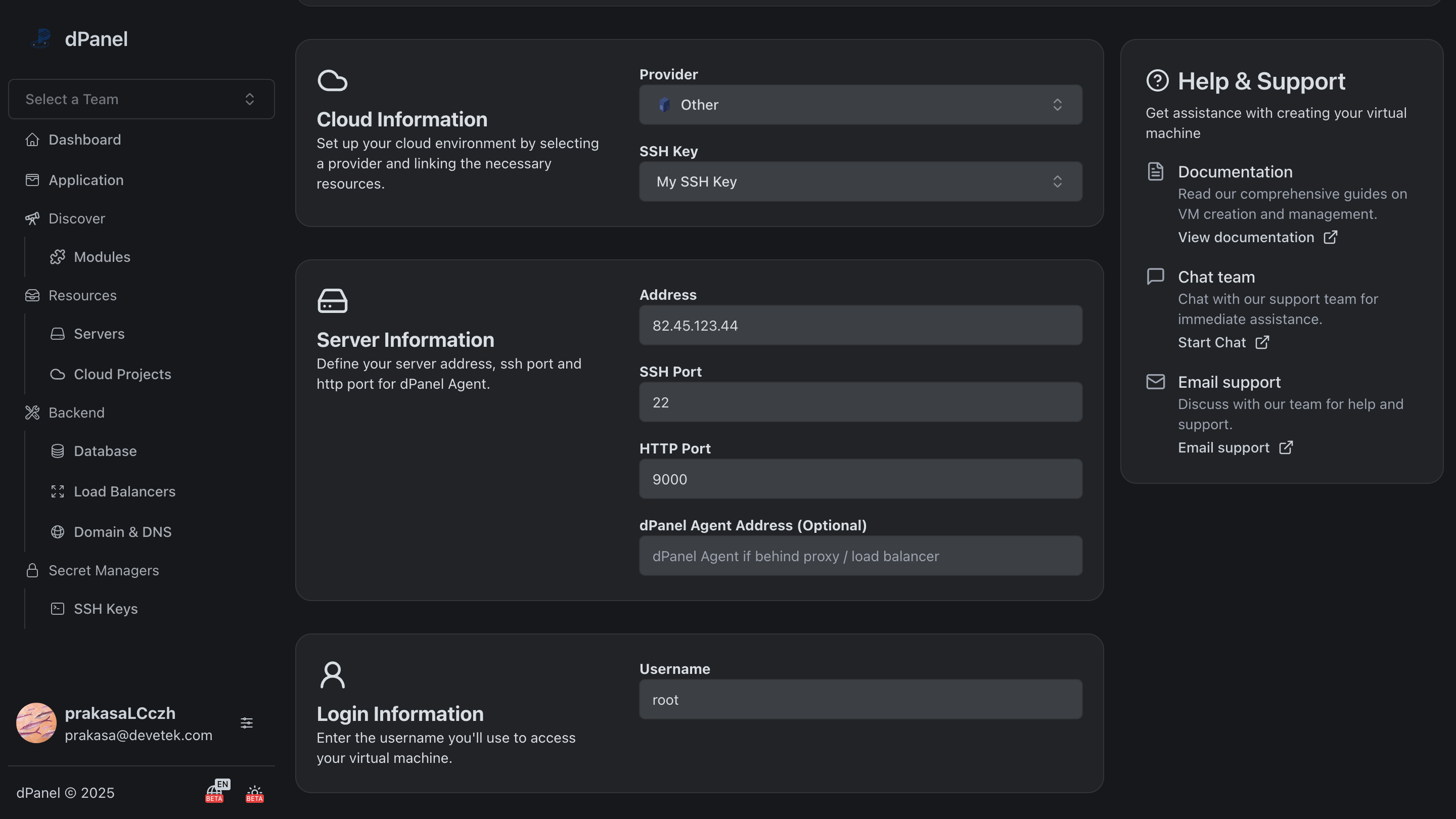Open SSH Keys in sidebar
The height and width of the screenshot is (819, 1456).
point(106,609)
